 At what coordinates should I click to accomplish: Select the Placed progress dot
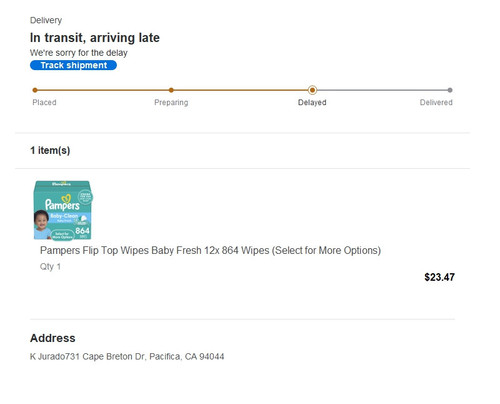pyautogui.click(x=35, y=90)
